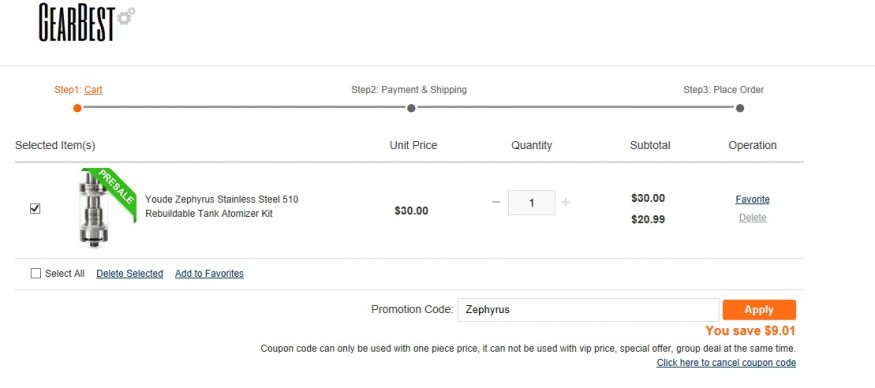The width and height of the screenshot is (875, 388).
Task: Click the green PRESALE ribbon badge
Action: tap(113, 191)
